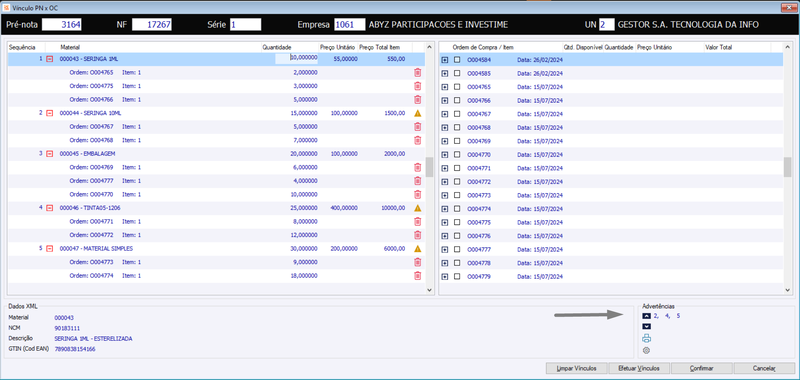The image size is (800, 380).
Task: Open the gear settings in Advertências
Action: pyautogui.click(x=646, y=350)
